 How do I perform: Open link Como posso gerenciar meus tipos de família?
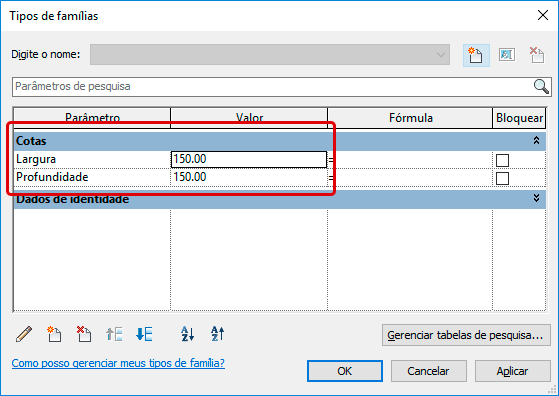[x=118, y=363]
